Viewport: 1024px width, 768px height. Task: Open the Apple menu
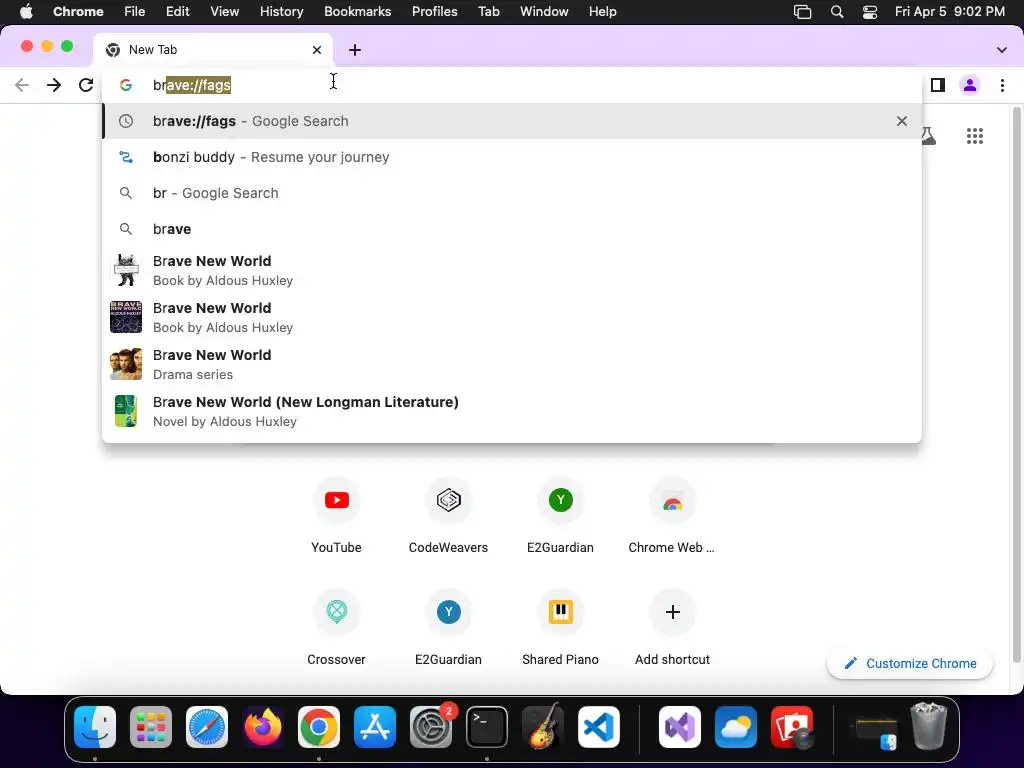tap(26, 12)
